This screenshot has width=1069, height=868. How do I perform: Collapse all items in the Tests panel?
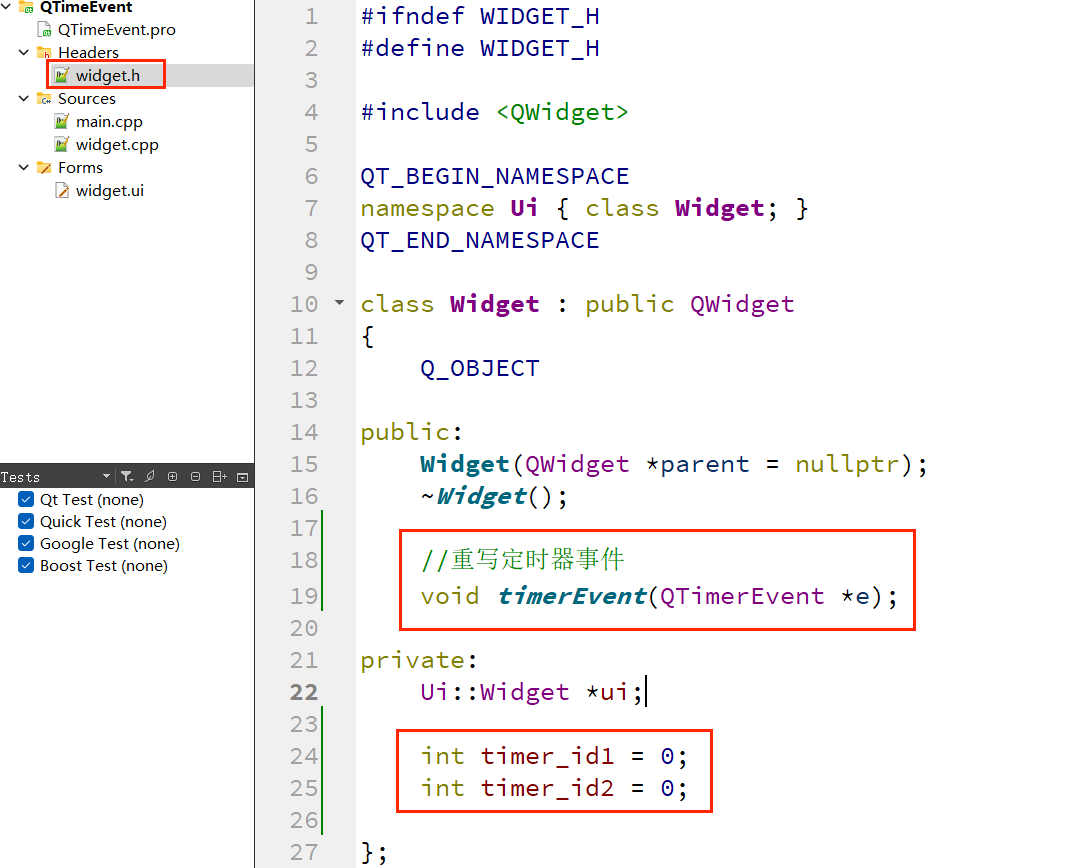[196, 477]
